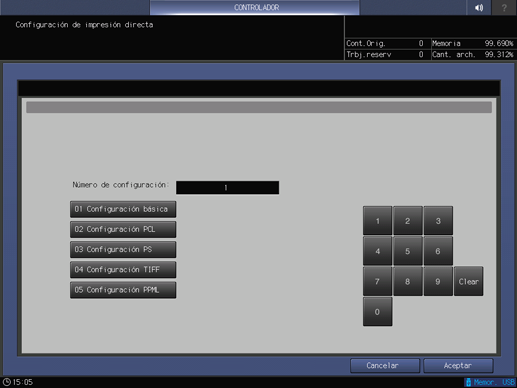Image resolution: width=517 pixels, height=388 pixels.
Task: Tap keypad digit 4
Action: (377, 251)
